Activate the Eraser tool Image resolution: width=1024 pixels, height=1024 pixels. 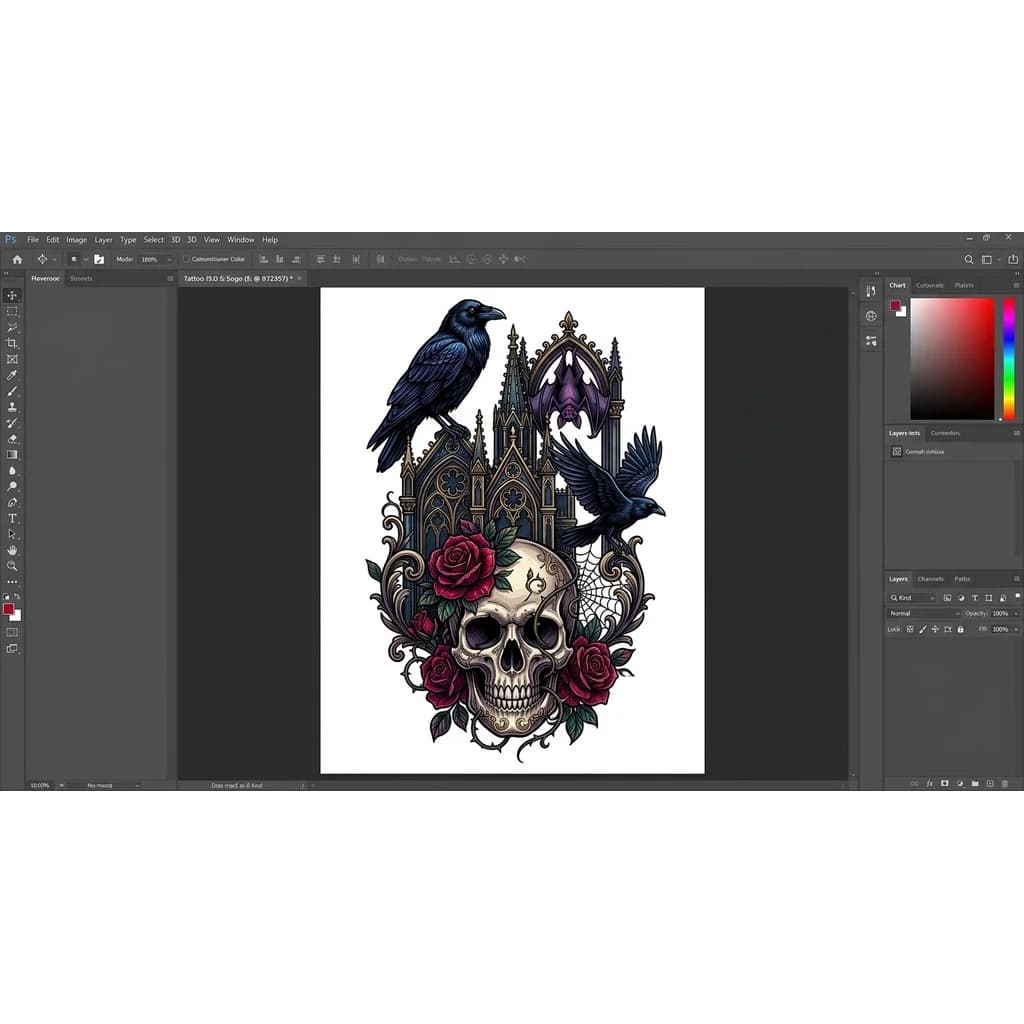[x=12, y=438]
